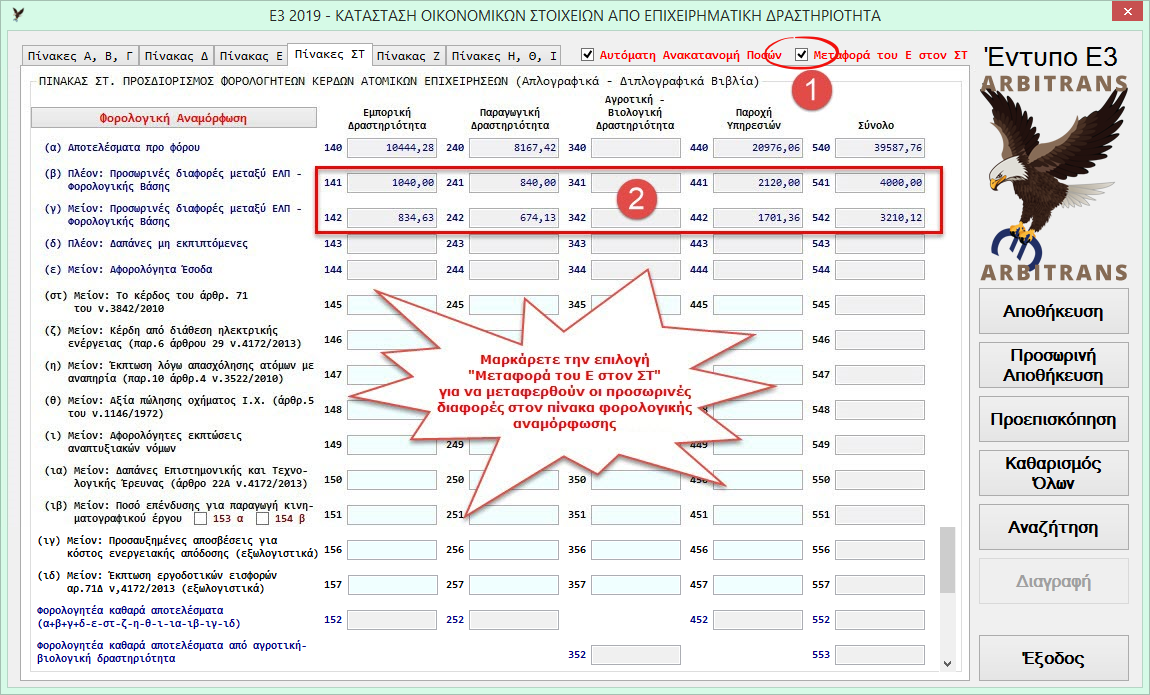Viewport: 1150px width, 695px height.
Task: Click field 140 value 10444,28
Action: click(392, 148)
